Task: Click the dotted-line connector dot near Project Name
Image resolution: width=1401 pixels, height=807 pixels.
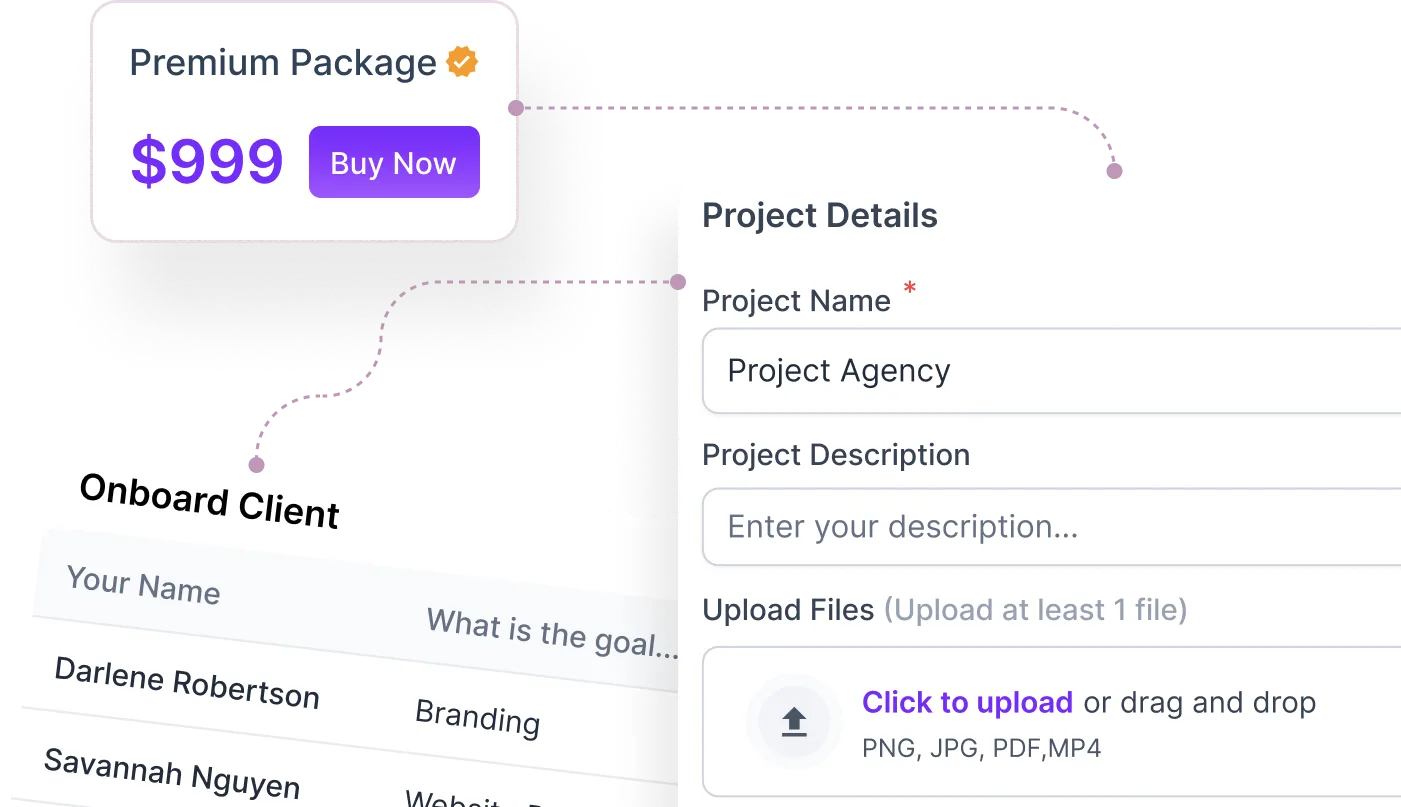Action: (x=679, y=282)
